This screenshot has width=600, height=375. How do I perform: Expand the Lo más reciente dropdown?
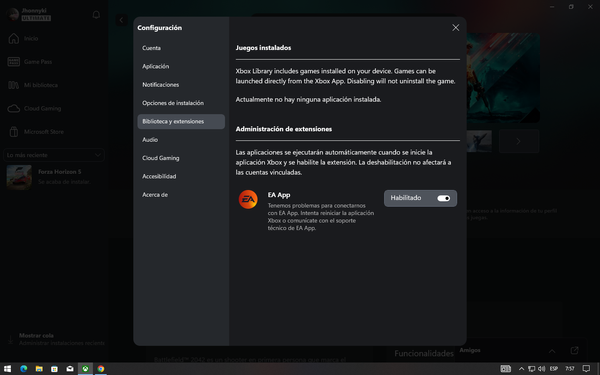[x=54, y=155]
